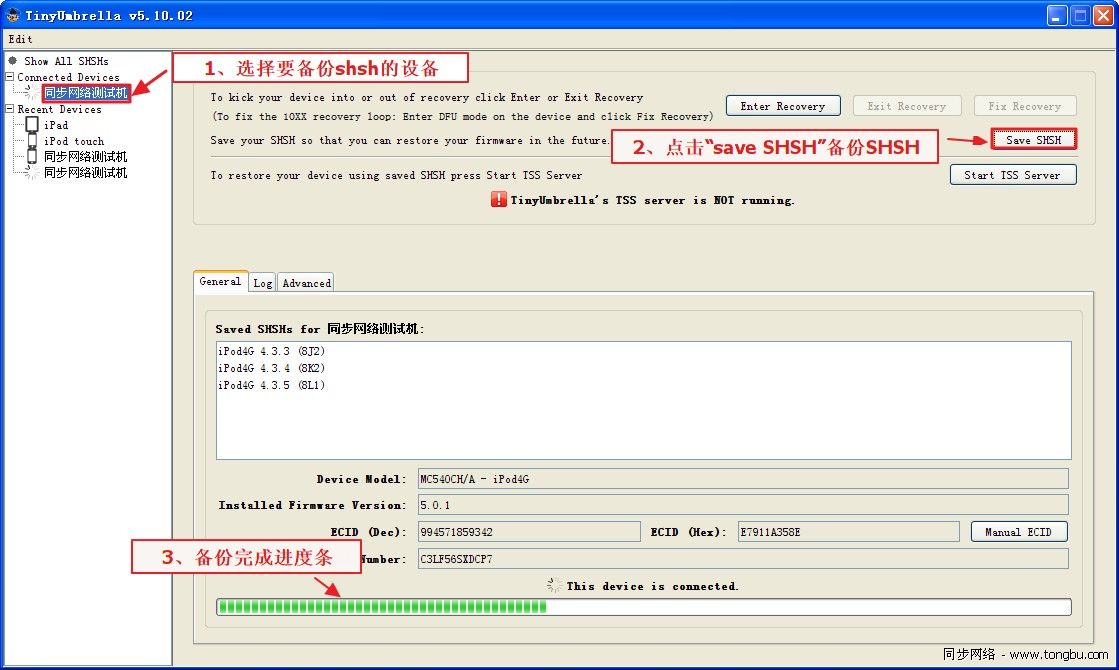This screenshot has width=1119, height=670.
Task: Click the Manual ECID button
Action: point(1018,532)
